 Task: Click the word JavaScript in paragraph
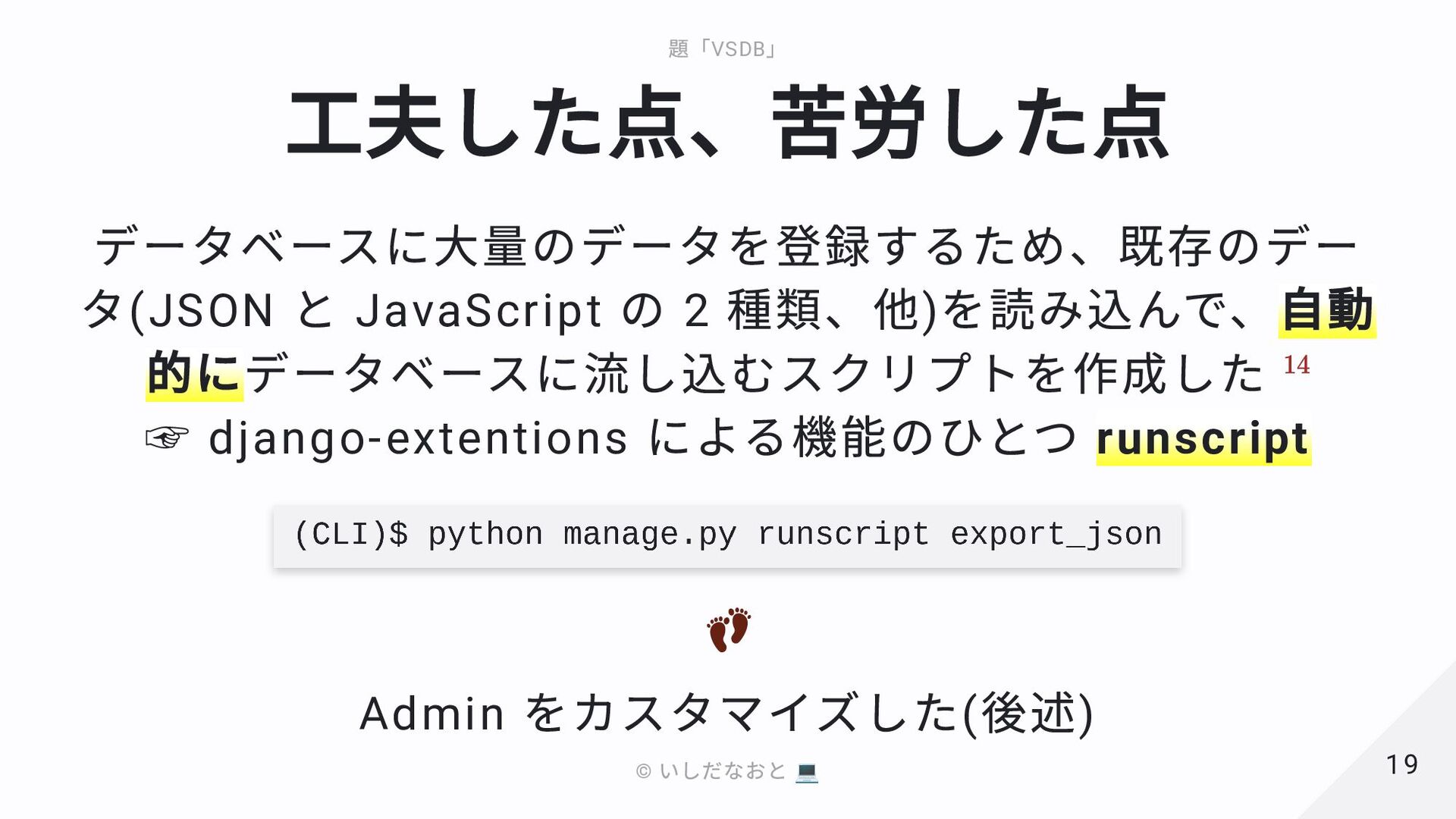point(479,311)
